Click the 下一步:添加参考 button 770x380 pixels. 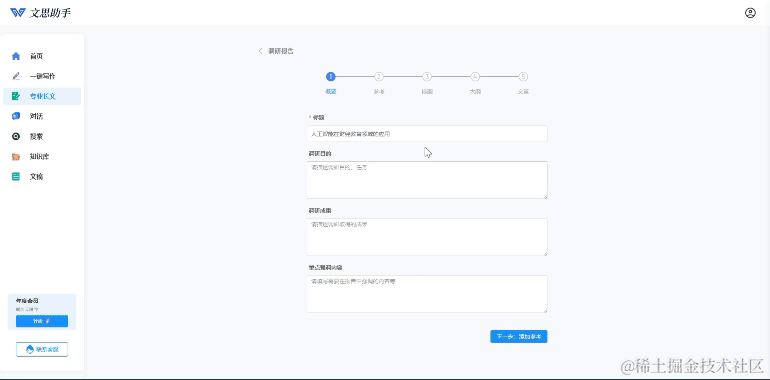coord(519,336)
